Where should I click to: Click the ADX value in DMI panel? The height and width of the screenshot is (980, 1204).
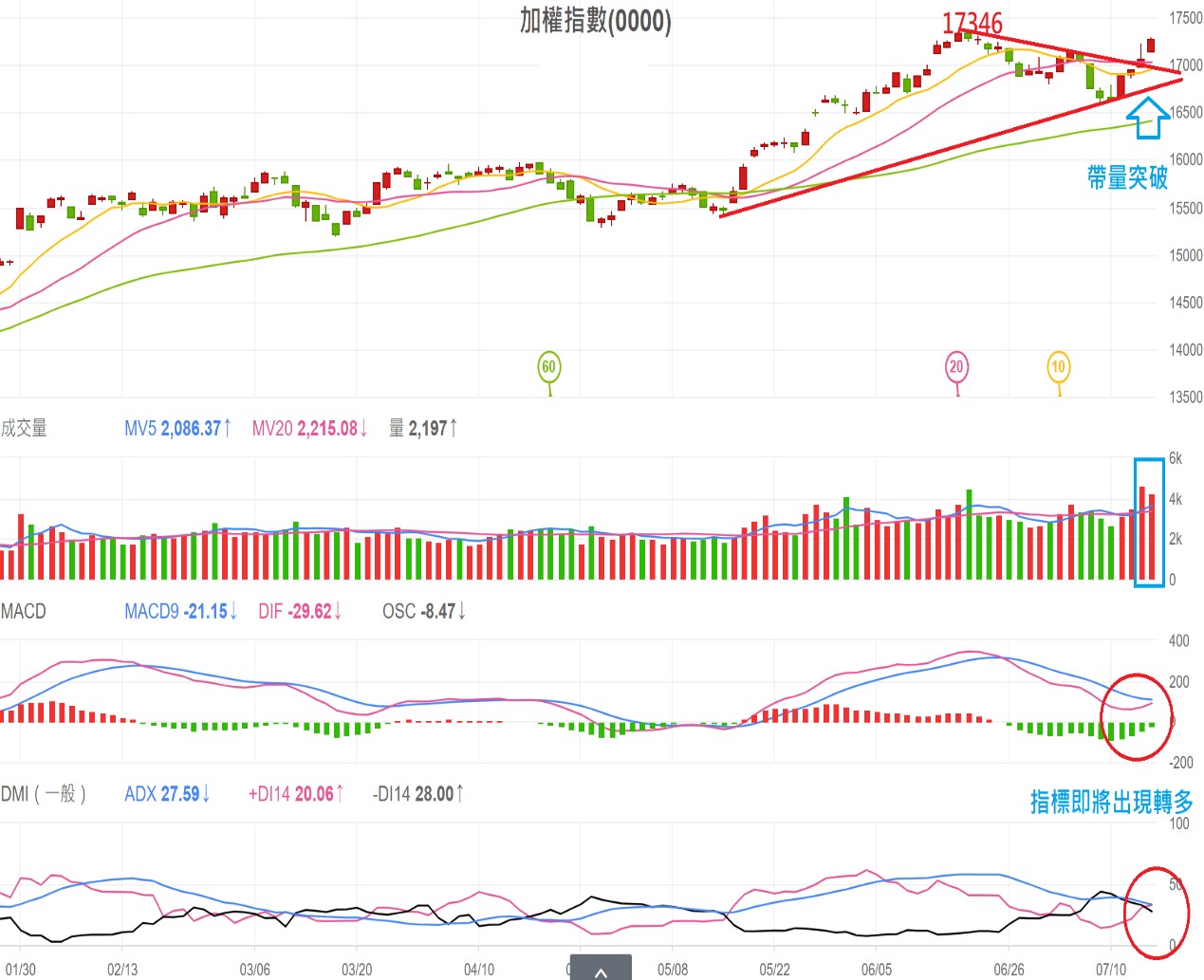pyautogui.click(x=167, y=794)
